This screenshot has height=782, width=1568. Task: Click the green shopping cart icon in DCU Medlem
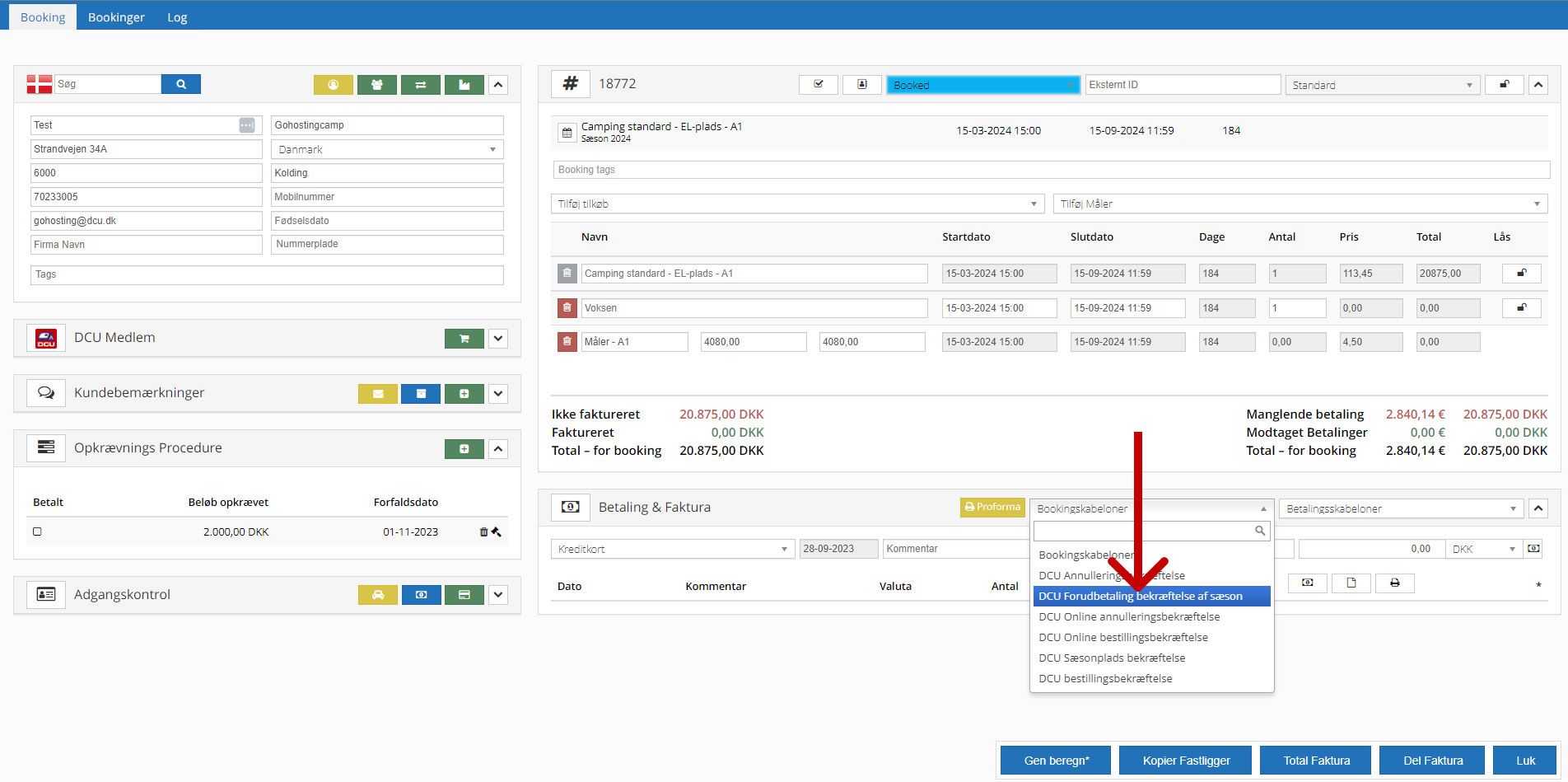[464, 339]
